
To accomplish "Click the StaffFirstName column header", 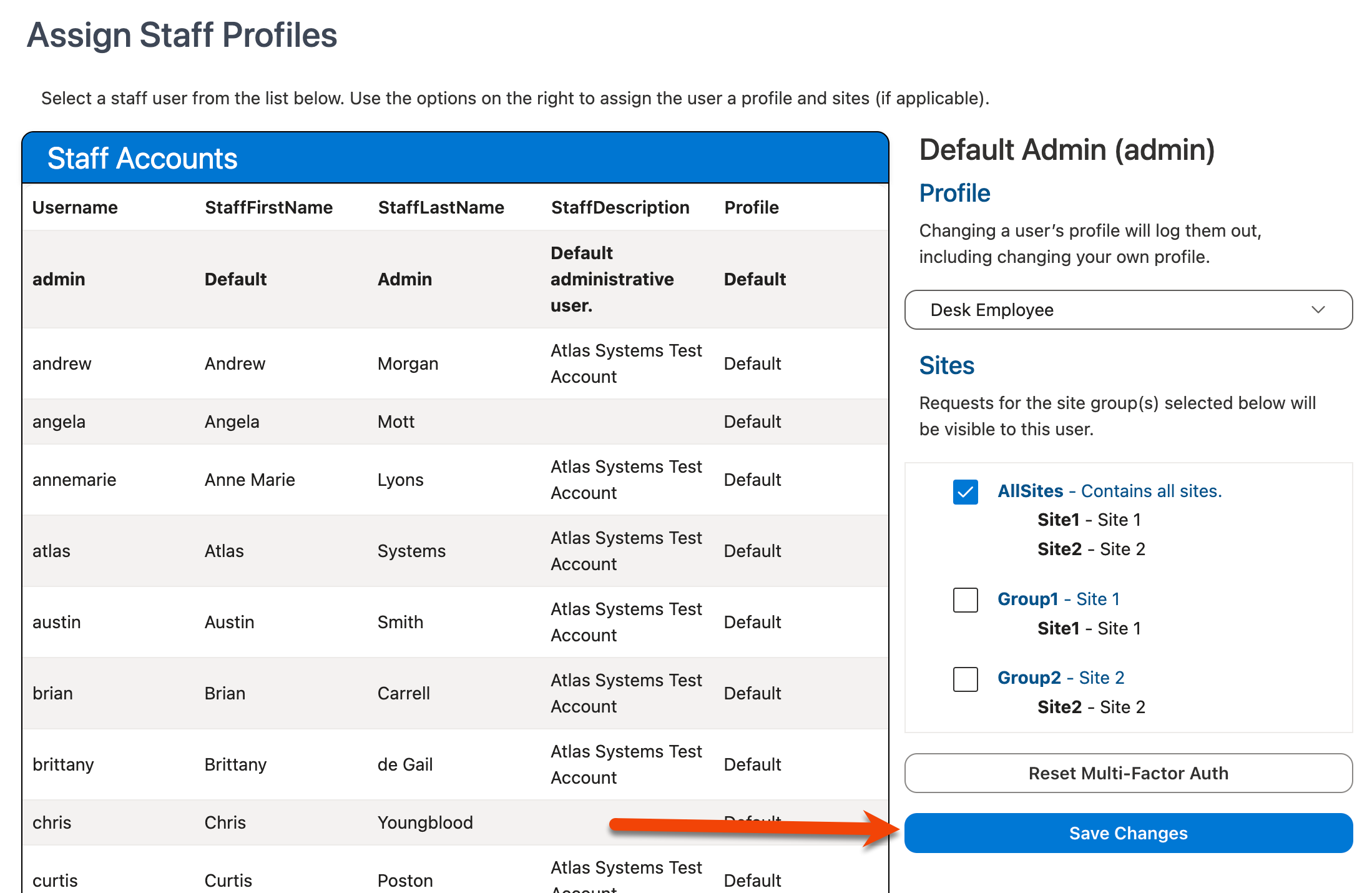I will (268, 207).
